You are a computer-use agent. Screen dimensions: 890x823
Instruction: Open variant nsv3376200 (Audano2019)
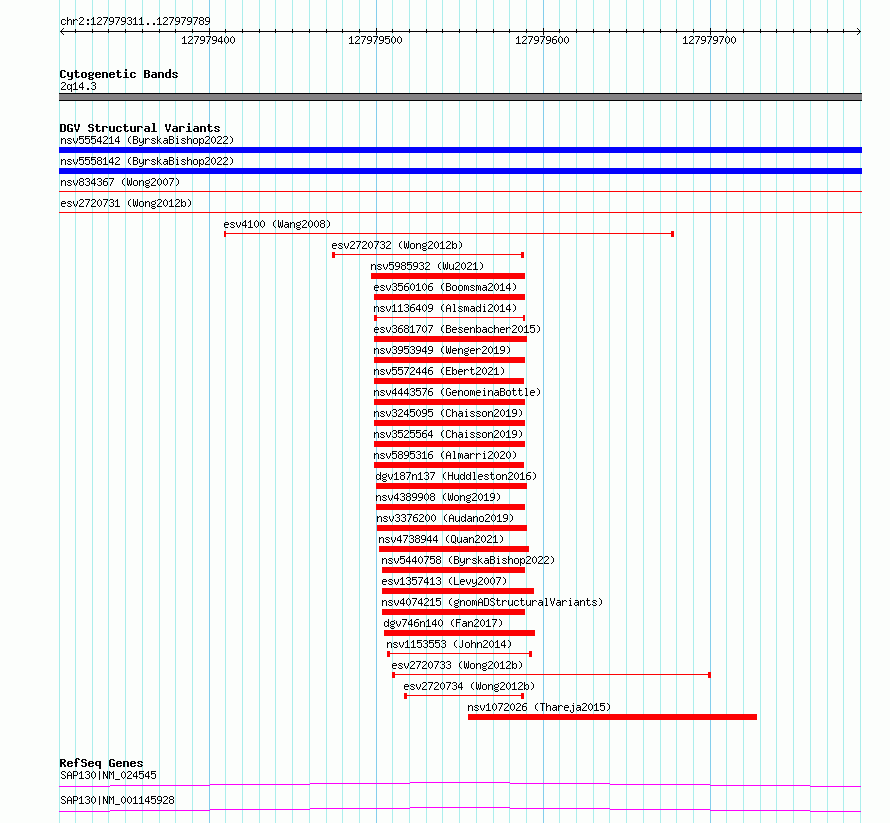click(446, 518)
